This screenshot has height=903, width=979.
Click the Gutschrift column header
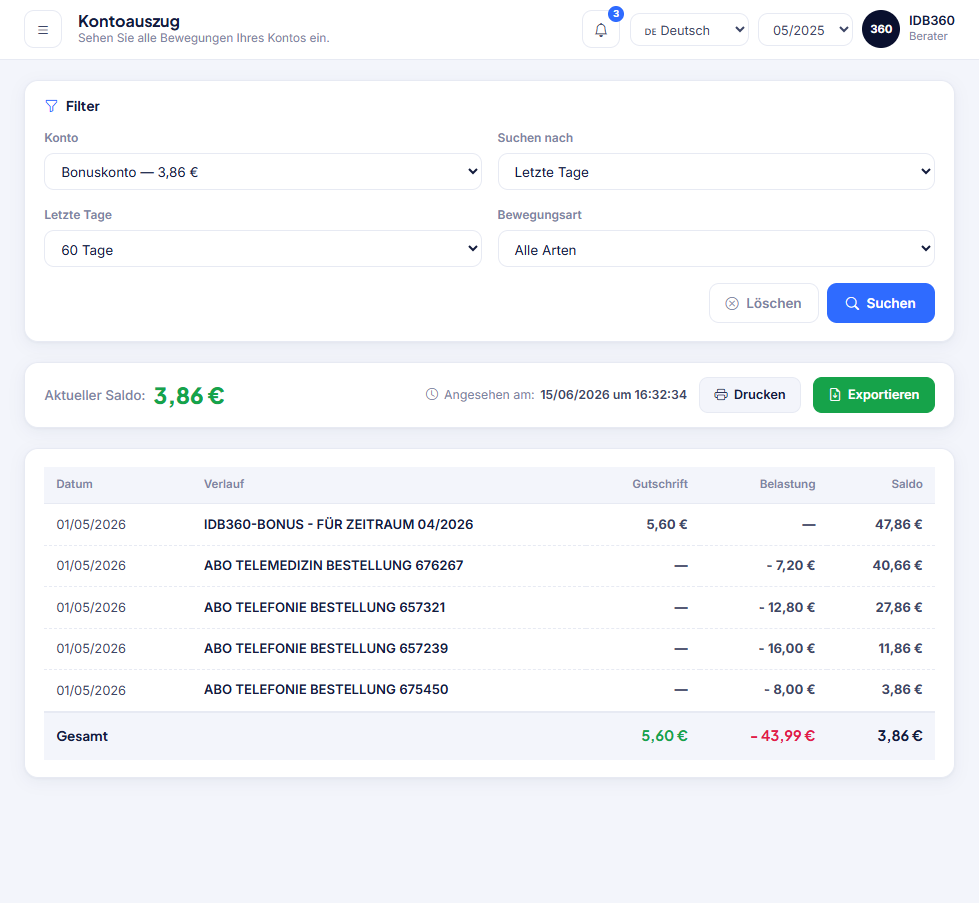point(660,484)
